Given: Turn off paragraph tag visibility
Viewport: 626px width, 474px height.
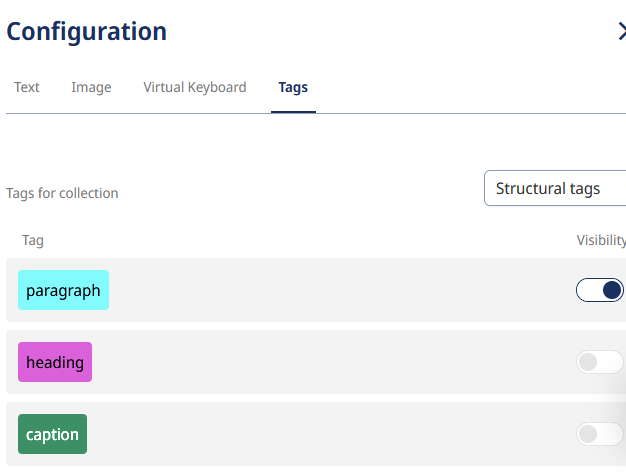Looking at the screenshot, I should [x=600, y=290].
